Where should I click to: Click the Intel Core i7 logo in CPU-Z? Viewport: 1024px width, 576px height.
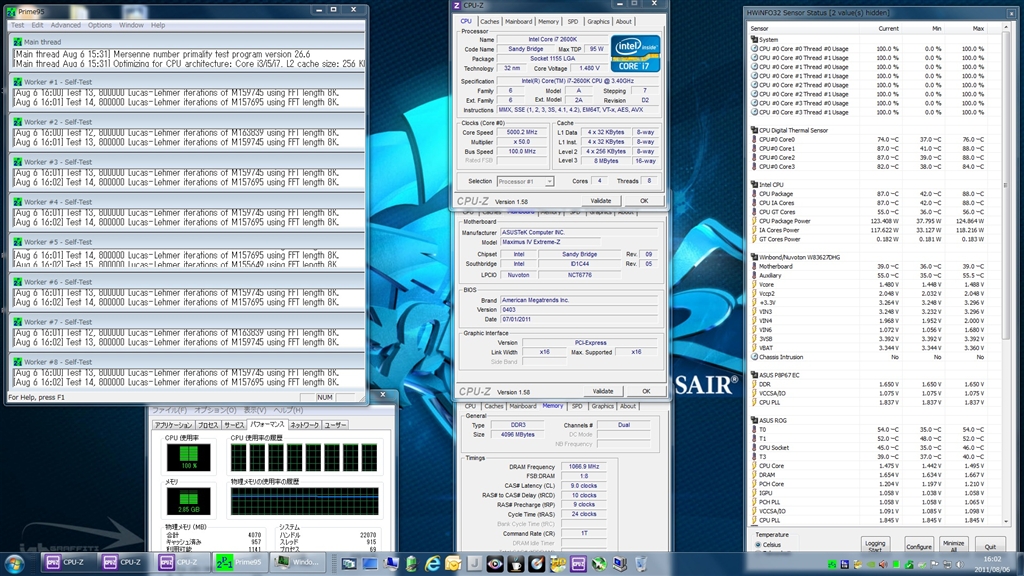pyautogui.click(x=635, y=53)
